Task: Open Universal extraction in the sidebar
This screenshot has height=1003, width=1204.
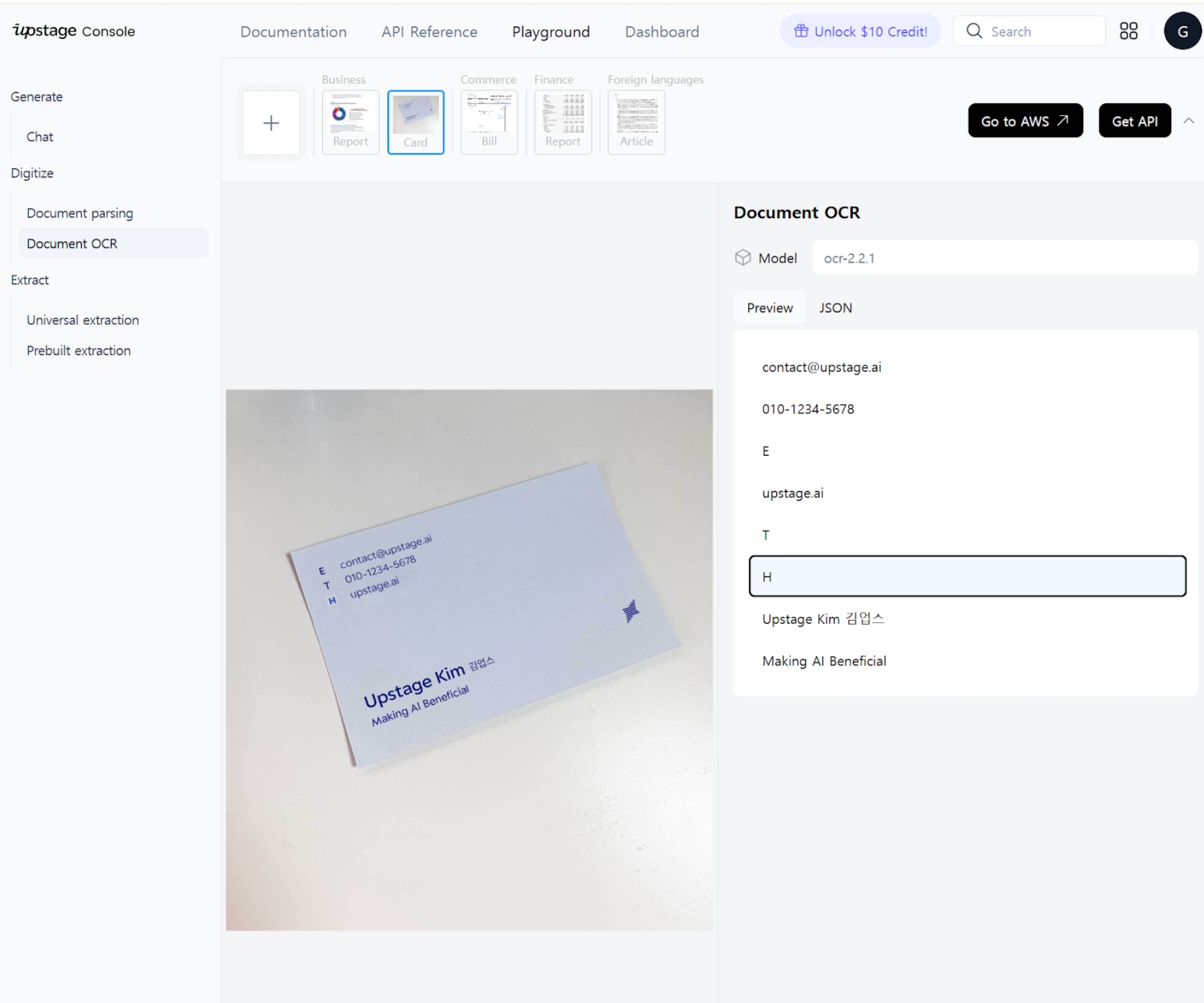Action: [x=83, y=320]
